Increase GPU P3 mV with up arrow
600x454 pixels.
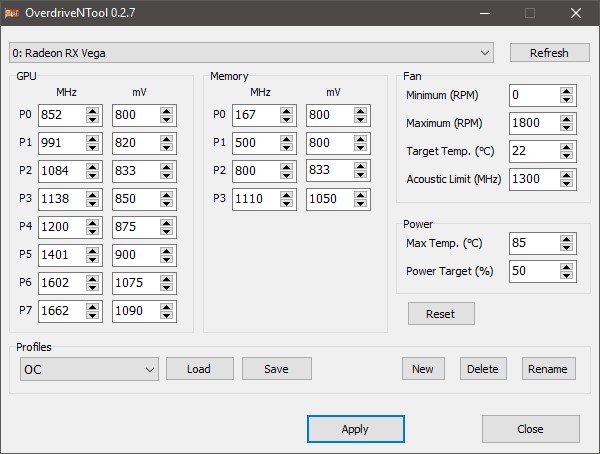tap(166, 195)
